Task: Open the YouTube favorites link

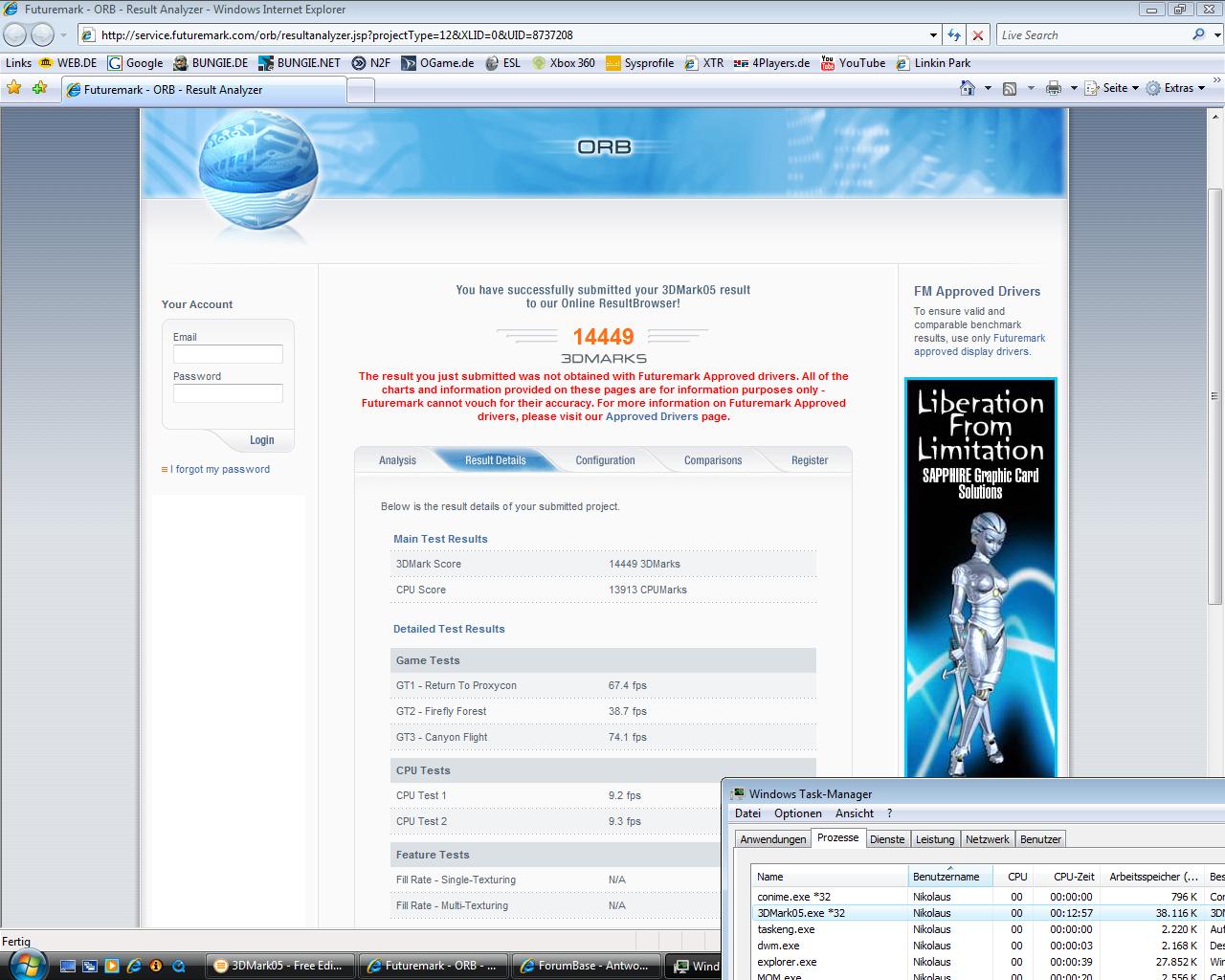Action: [852, 63]
